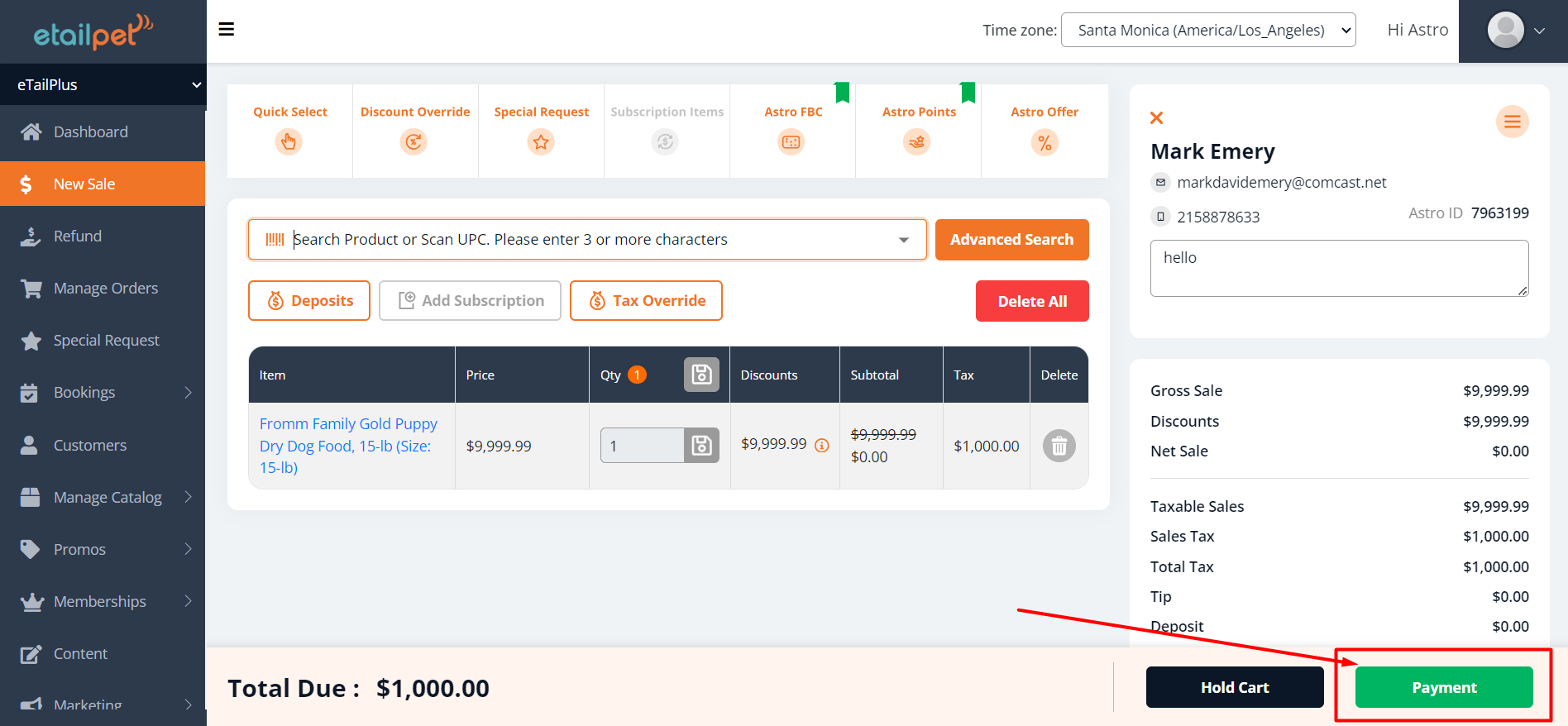The width and height of the screenshot is (1568, 726).
Task: Click the Quick Select hand icon
Action: pos(289,142)
